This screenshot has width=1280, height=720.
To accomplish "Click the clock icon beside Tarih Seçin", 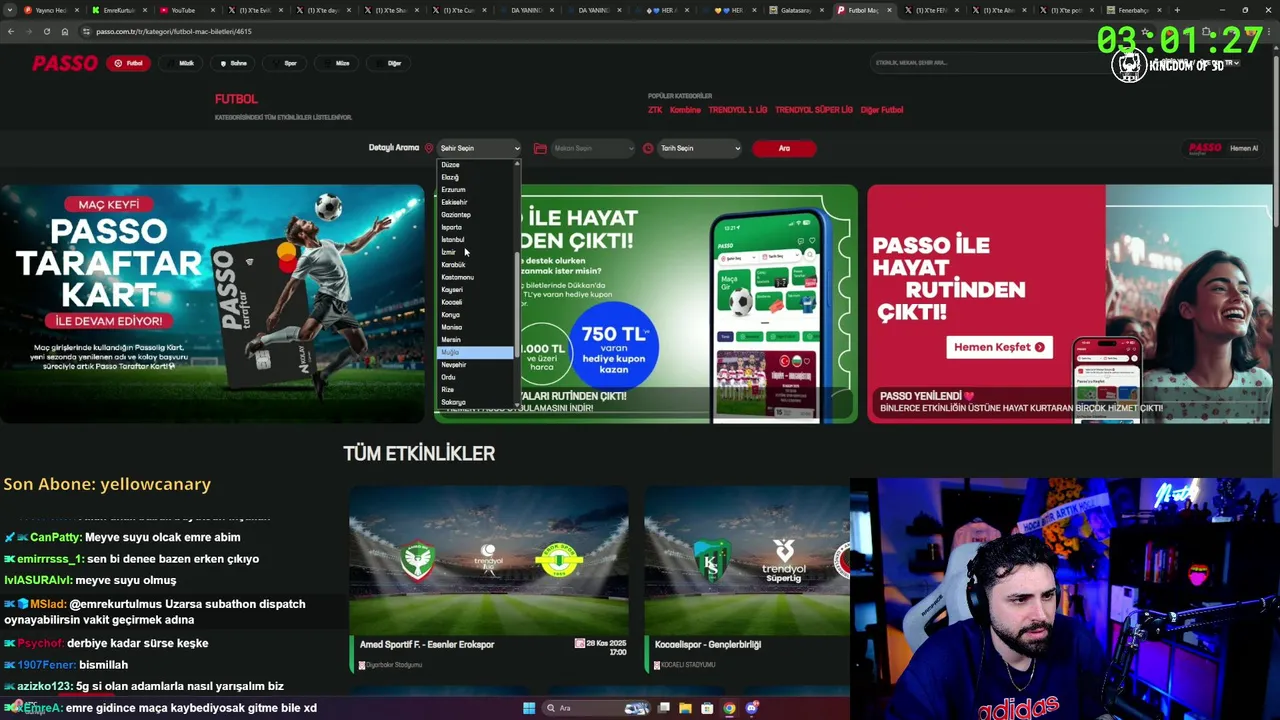I will click(x=648, y=148).
